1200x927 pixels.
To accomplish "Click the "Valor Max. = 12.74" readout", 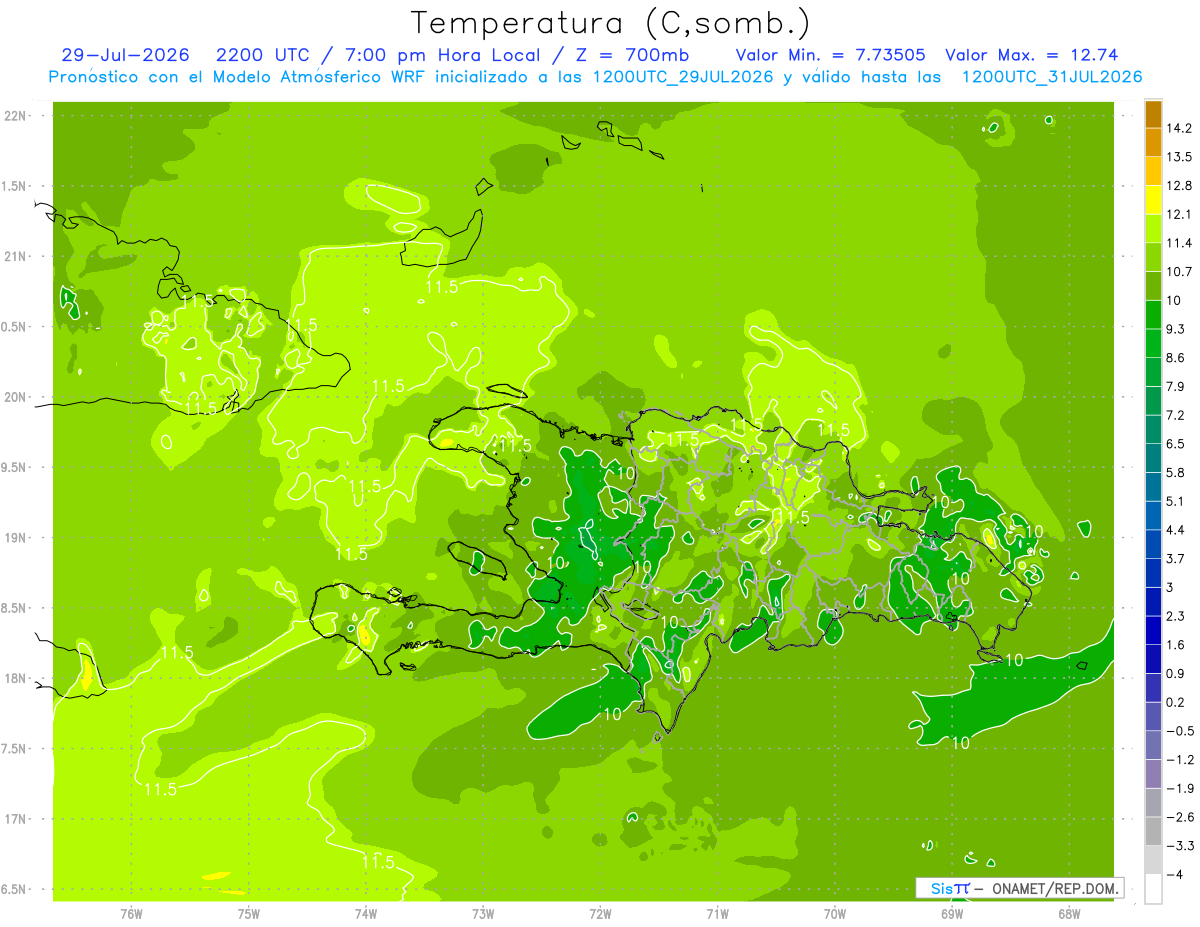I will point(1031,56).
